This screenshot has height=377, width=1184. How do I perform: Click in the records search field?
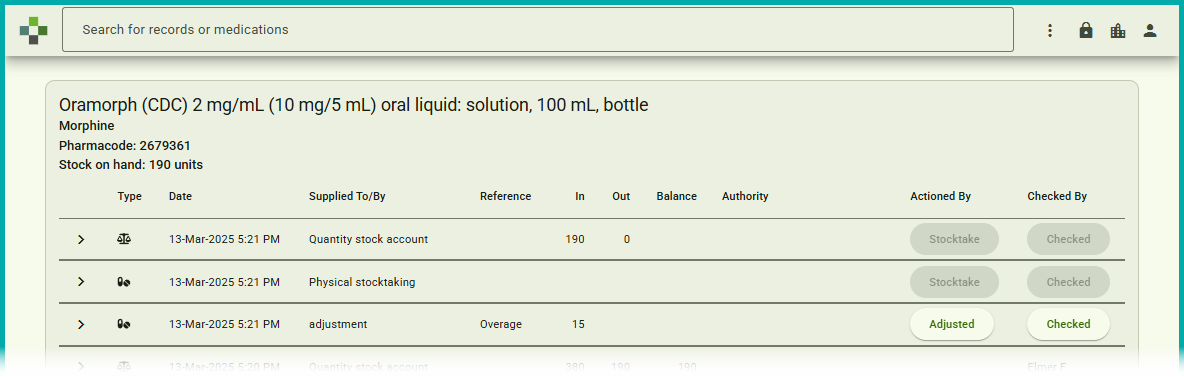[x=538, y=29]
